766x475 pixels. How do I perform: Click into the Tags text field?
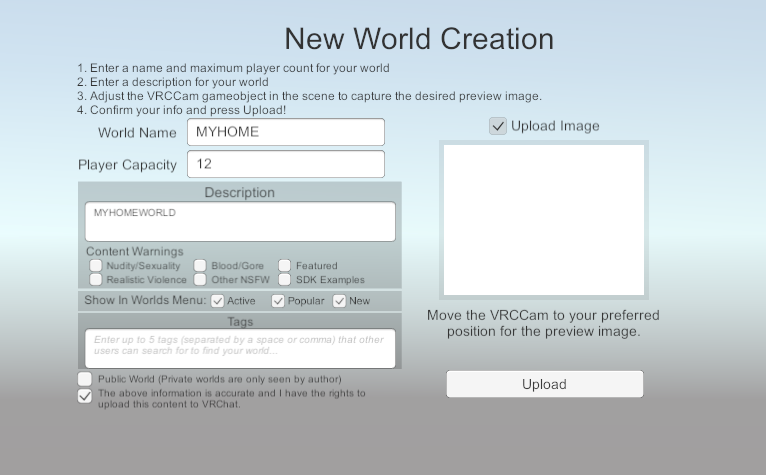pos(240,348)
